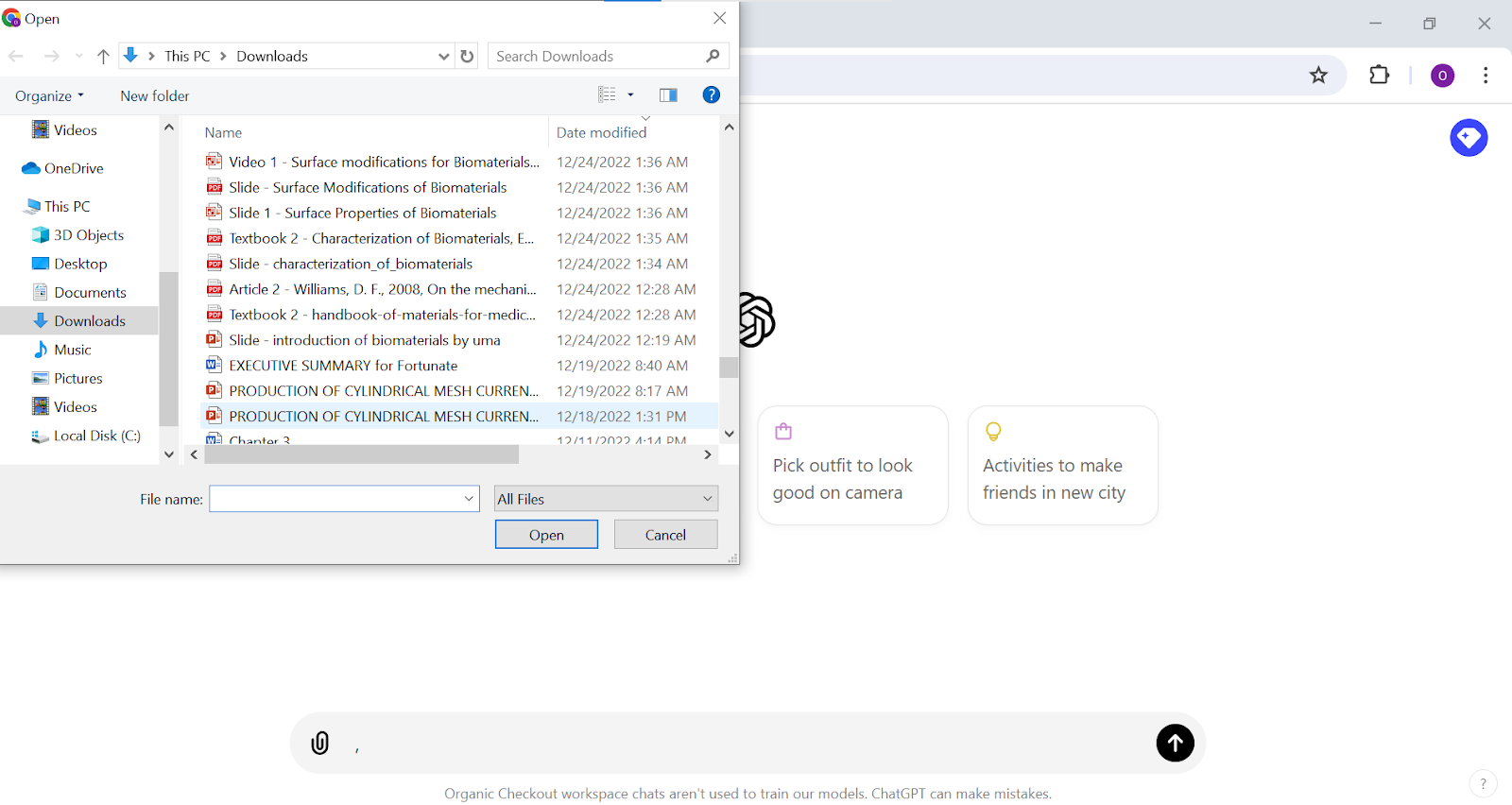Click the Downloads segment in the address path
1512x805 pixels.
pyautogui.click(x=272, y=56)
